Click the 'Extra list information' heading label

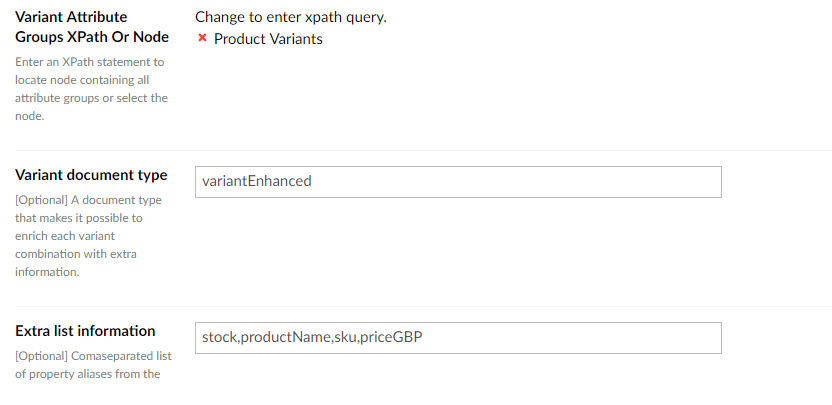coord(85,331)
